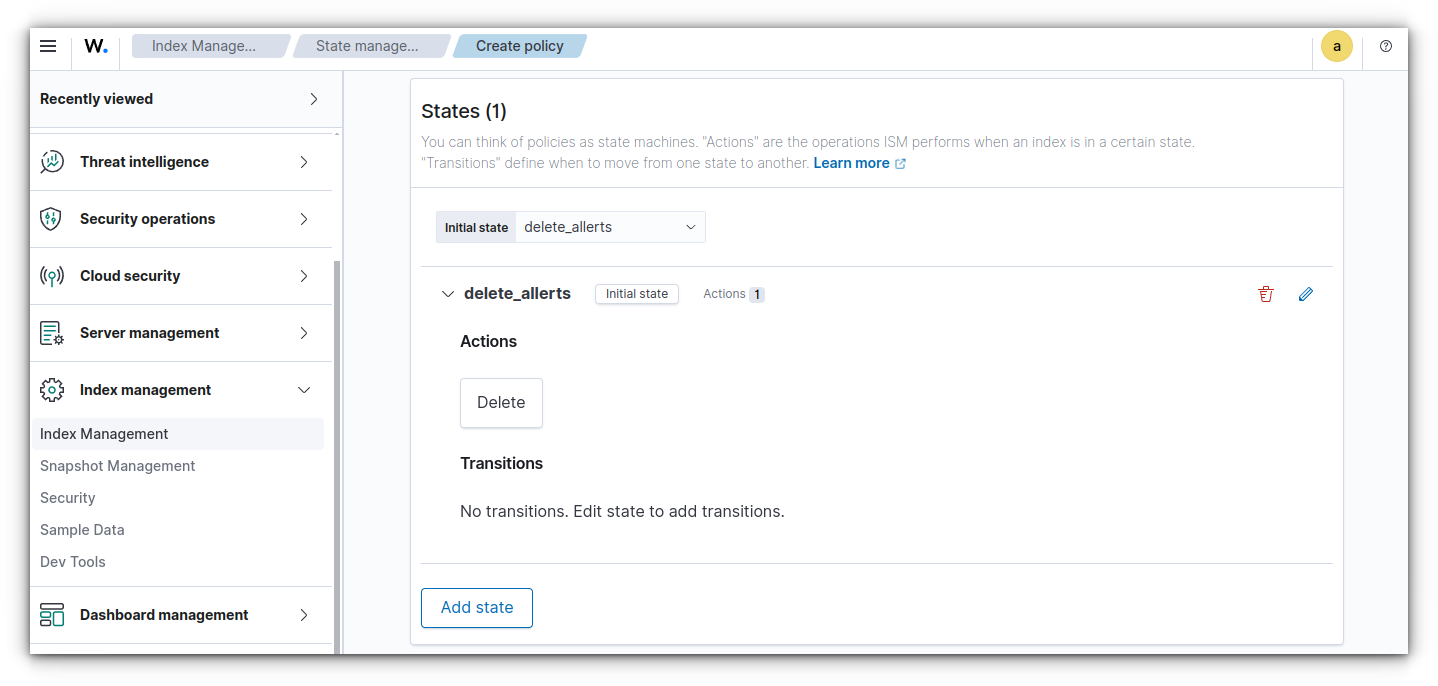This screenshot has height=686, width=1438.
Task: Click the Security operations shield icon
Action: point(51,219)
